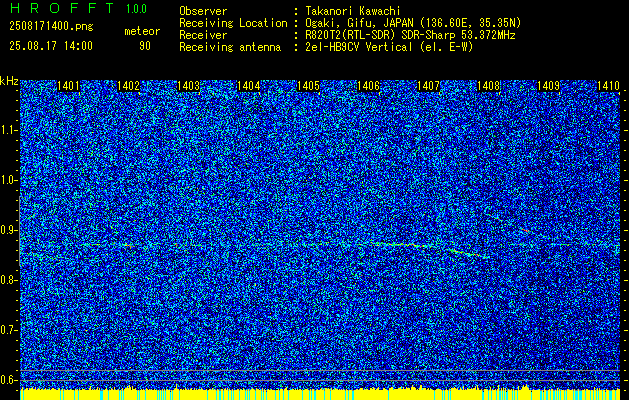The image size is (629, 400).
Task: Click the Receiver label
Action: coord(203,35)
